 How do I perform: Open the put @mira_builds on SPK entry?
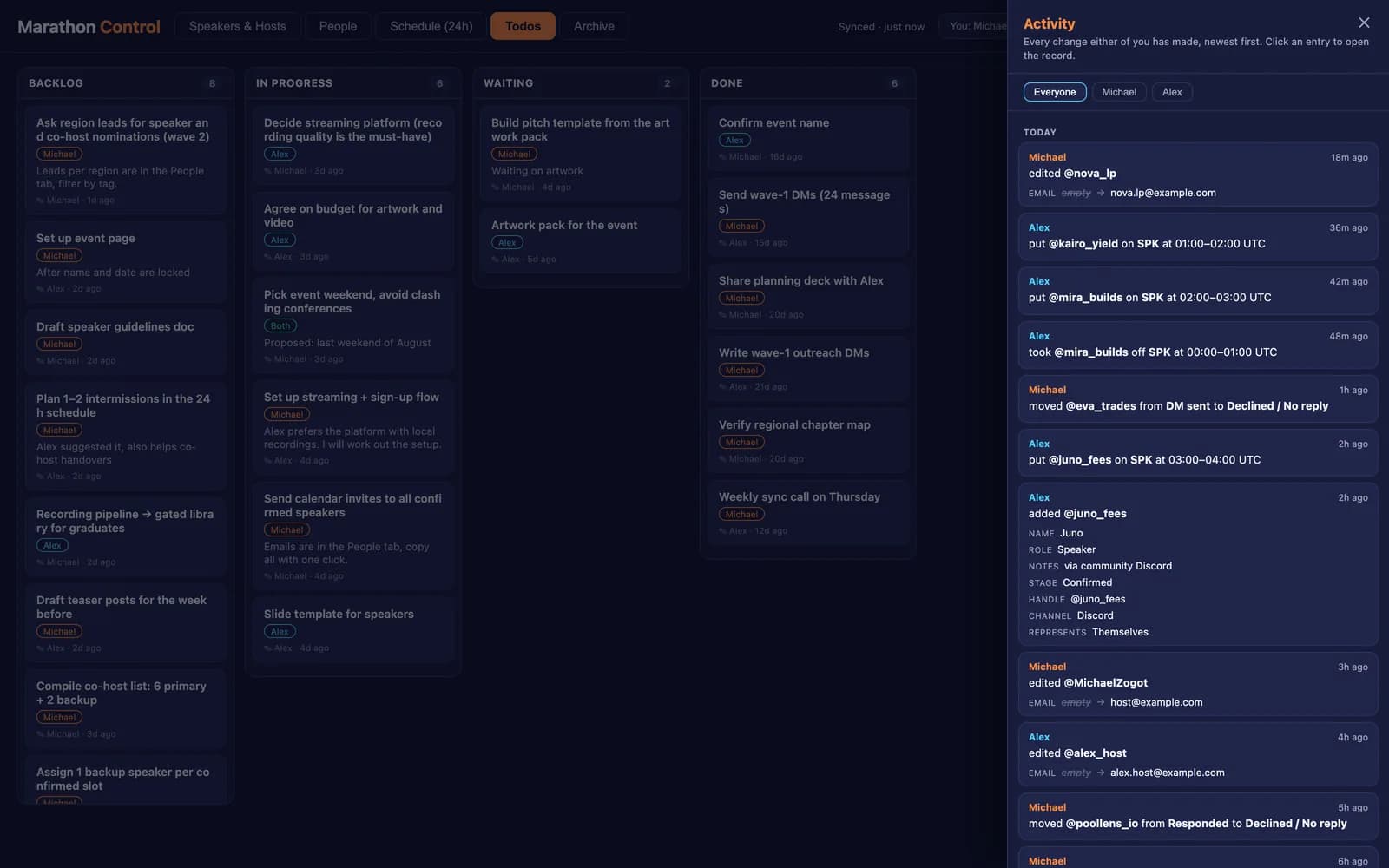point(1198,290)
